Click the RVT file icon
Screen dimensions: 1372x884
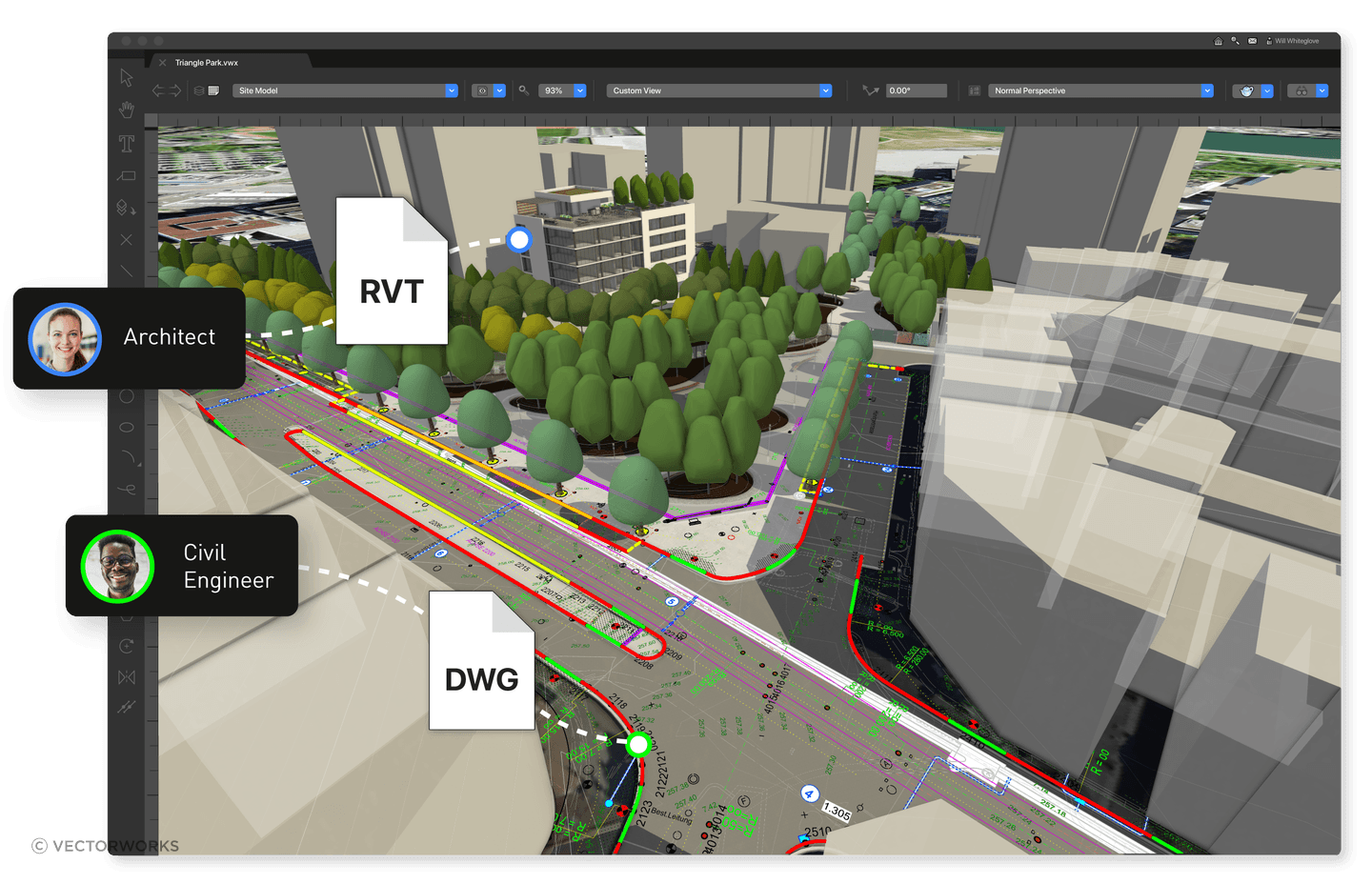[x=392, y=271]
